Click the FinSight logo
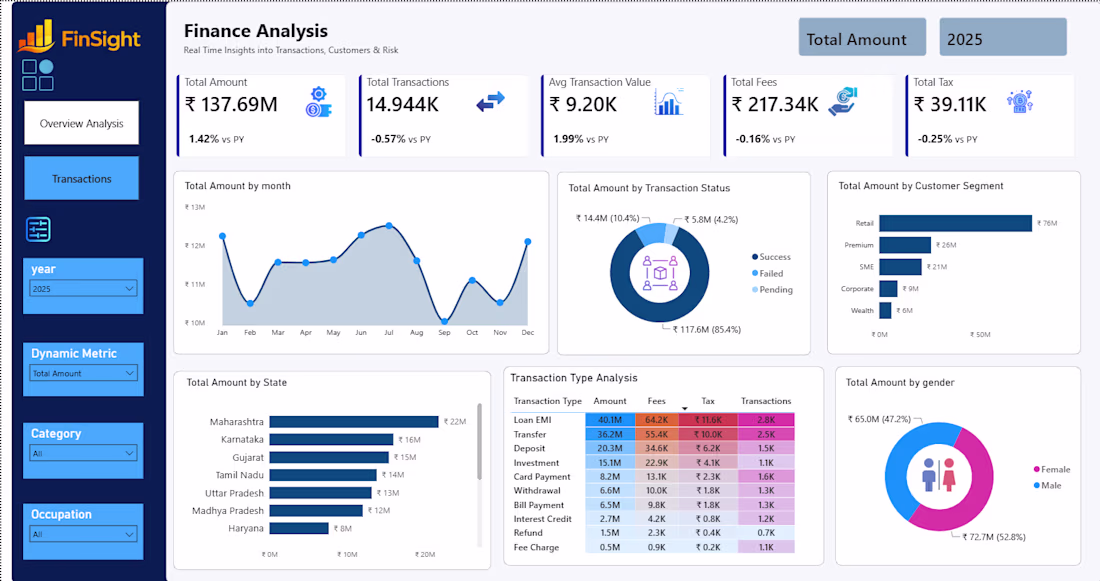The image size is (1100, 581). (x=79, y=36)
